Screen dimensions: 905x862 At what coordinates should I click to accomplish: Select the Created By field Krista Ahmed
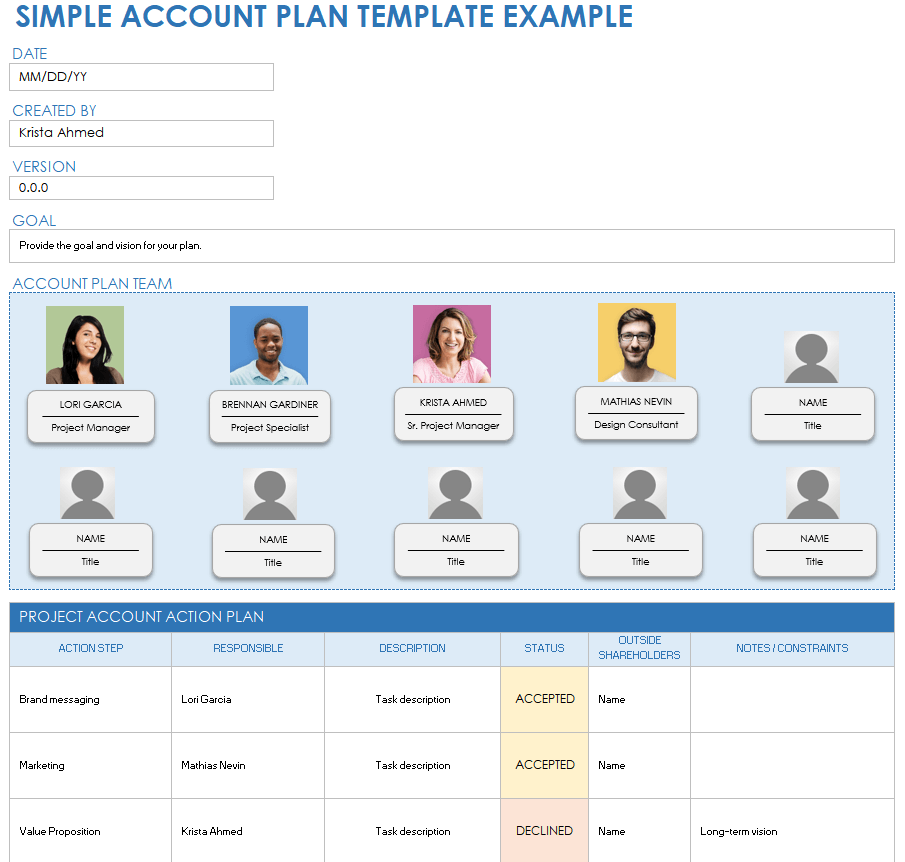pyautogui.click(x=141, y=133)
